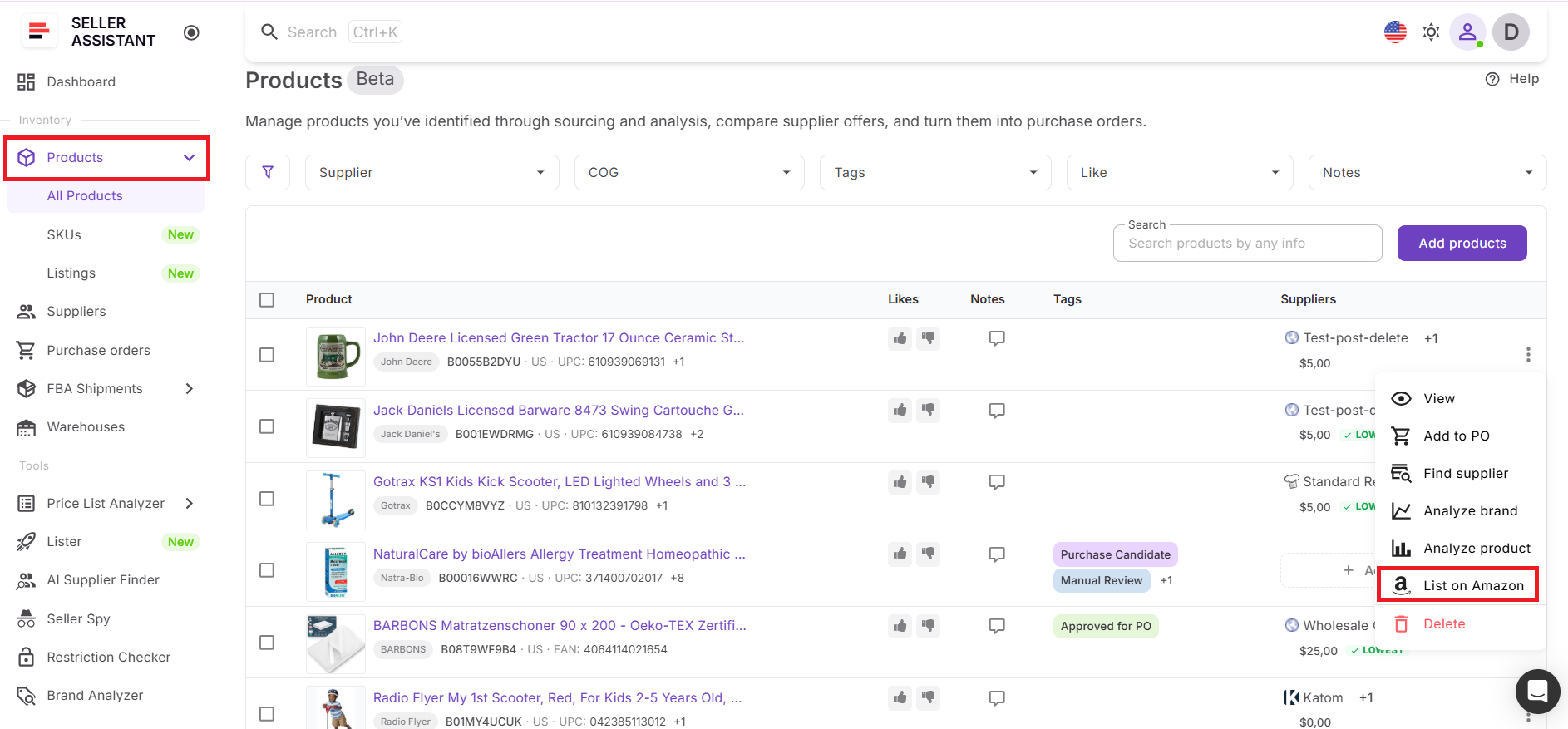Click the purple user account icon
The height and width of the screenshot is (729, 1568).
[1467, 32]
